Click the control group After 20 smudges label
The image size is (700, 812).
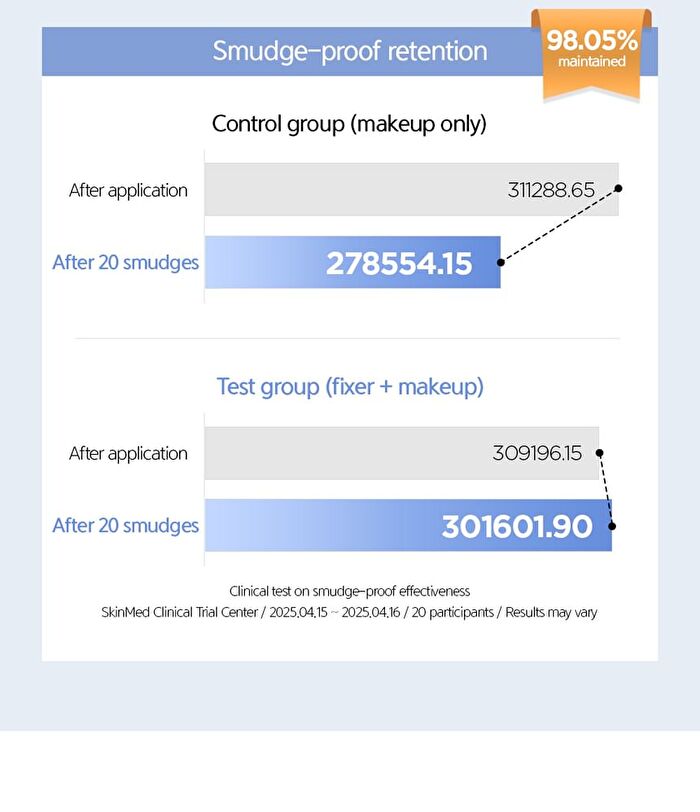click(x=126, y=263)
